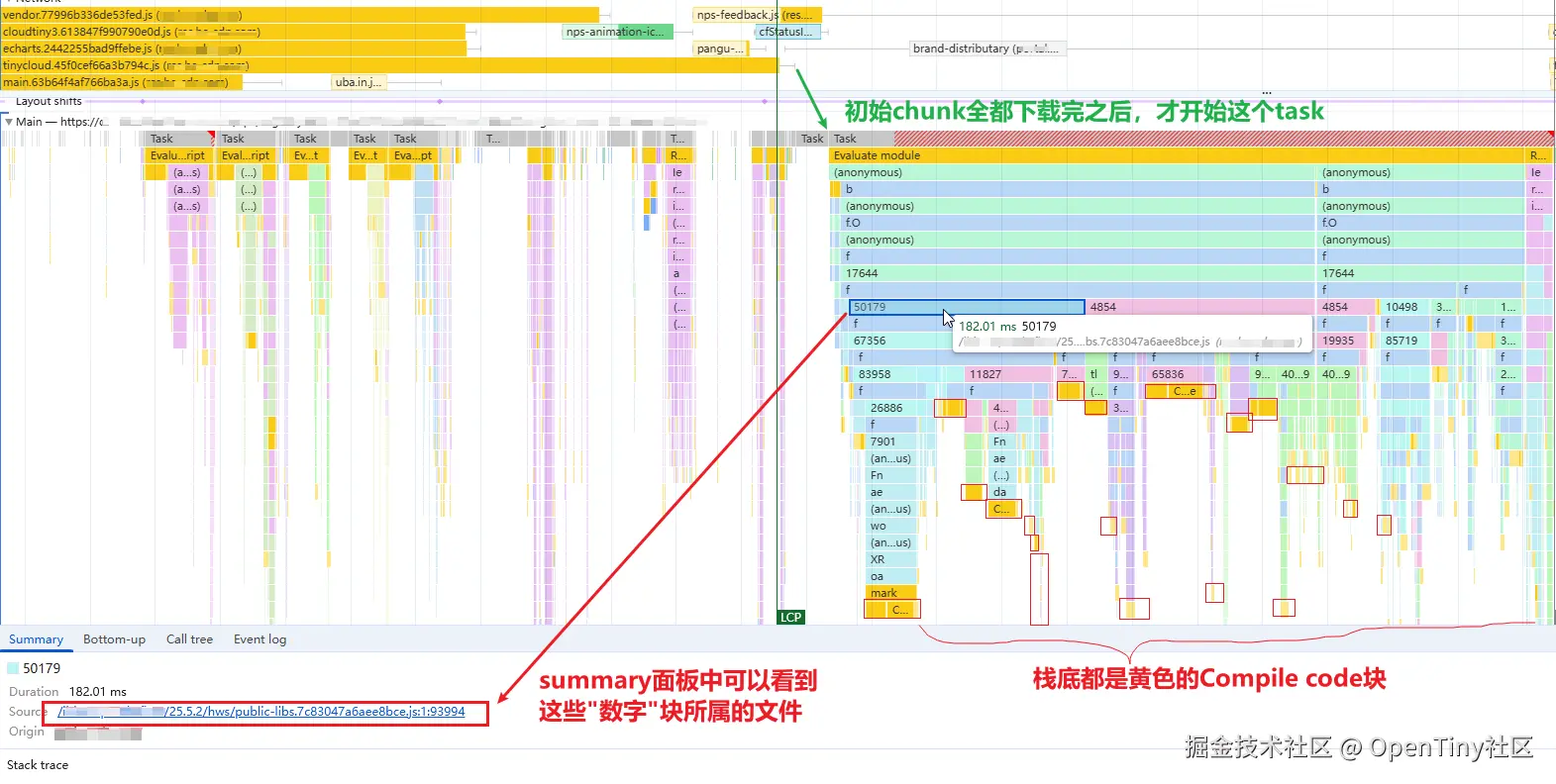Viewport: 1556px width, 784px height.
Task: Click the Duration 182.01 ms value
Action: (x=98, y=692)
